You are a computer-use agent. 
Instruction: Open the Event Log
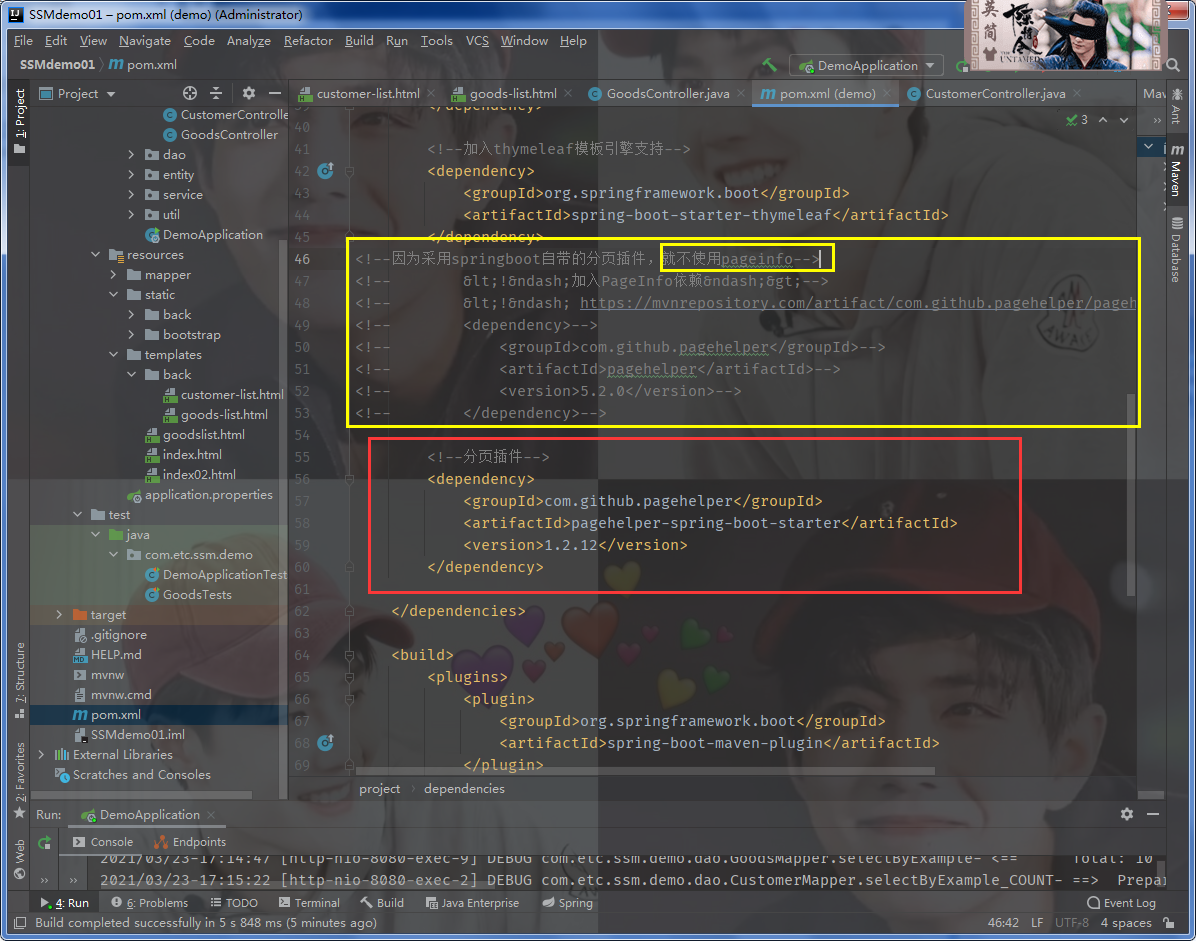[1121, 903]
